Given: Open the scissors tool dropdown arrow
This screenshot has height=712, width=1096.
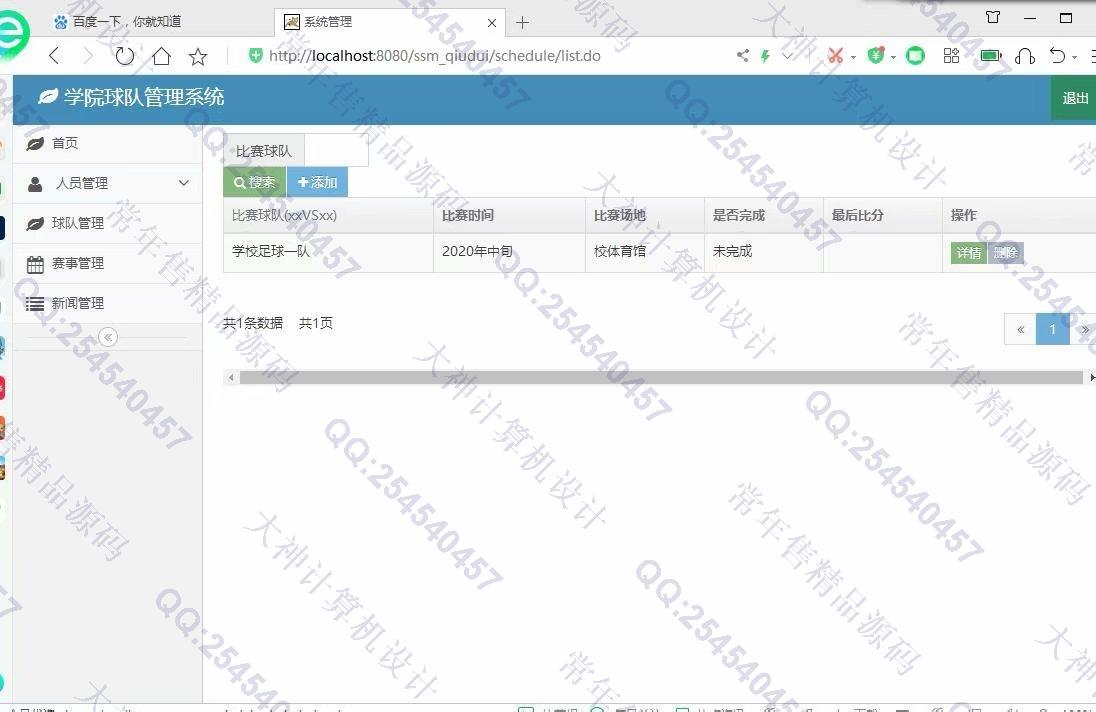Looking at the screenshot, I should [853, 57].
